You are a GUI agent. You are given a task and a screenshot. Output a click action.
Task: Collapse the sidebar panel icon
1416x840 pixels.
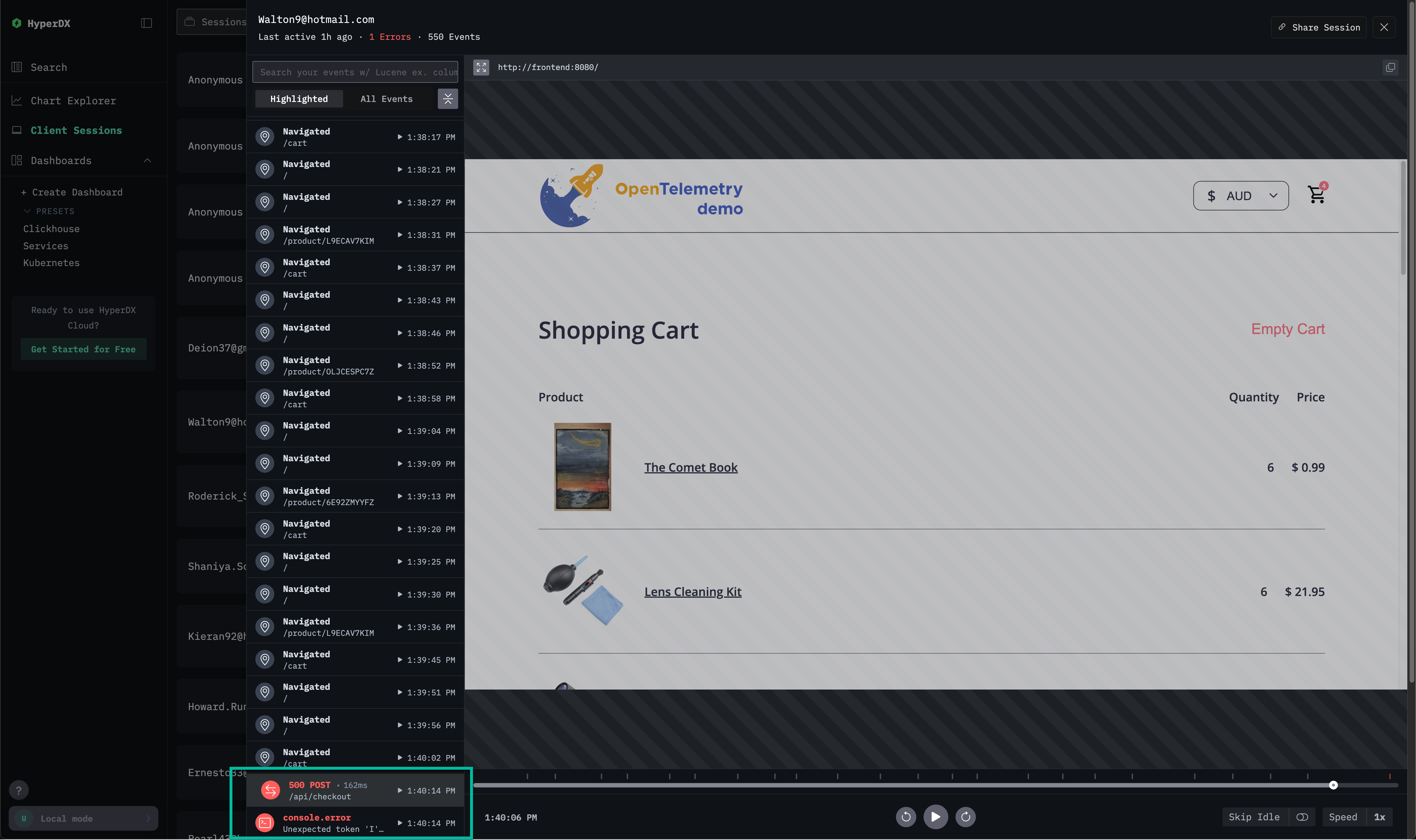147,23
